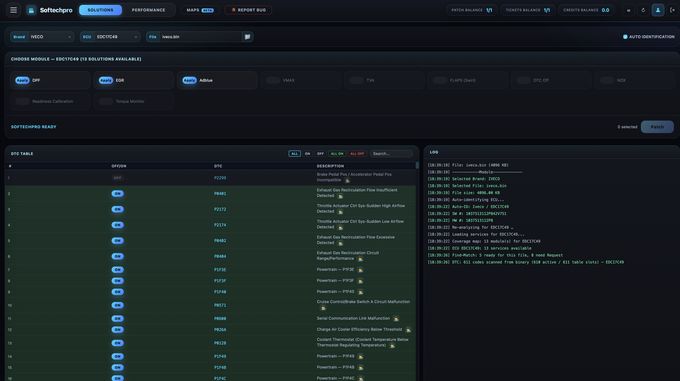Click the refresh icon in header
680x381 pixels.
[643, 10]
